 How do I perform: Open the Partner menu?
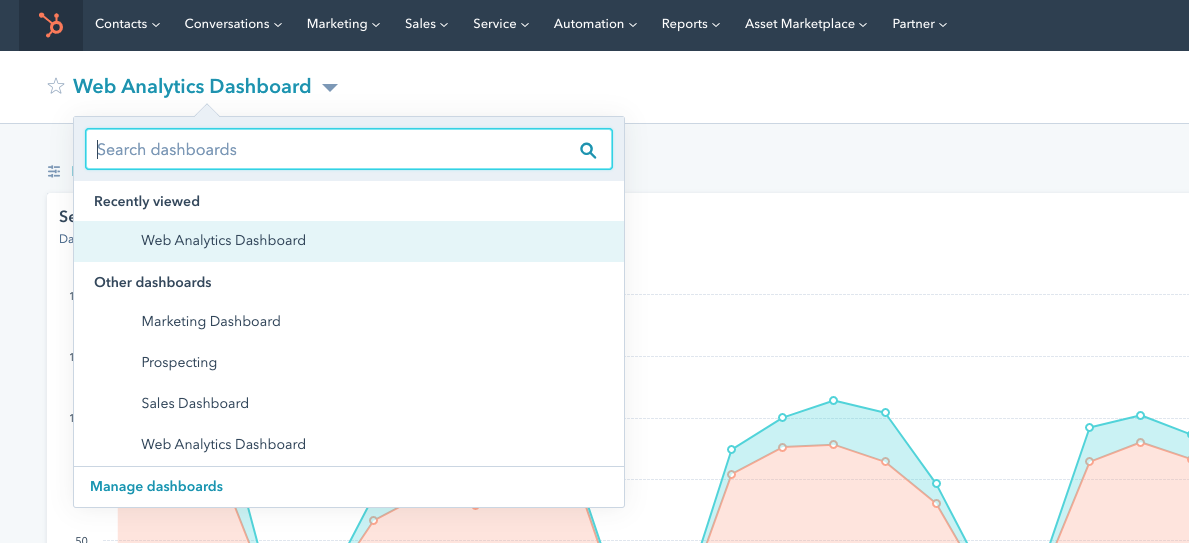pos(919,24)
